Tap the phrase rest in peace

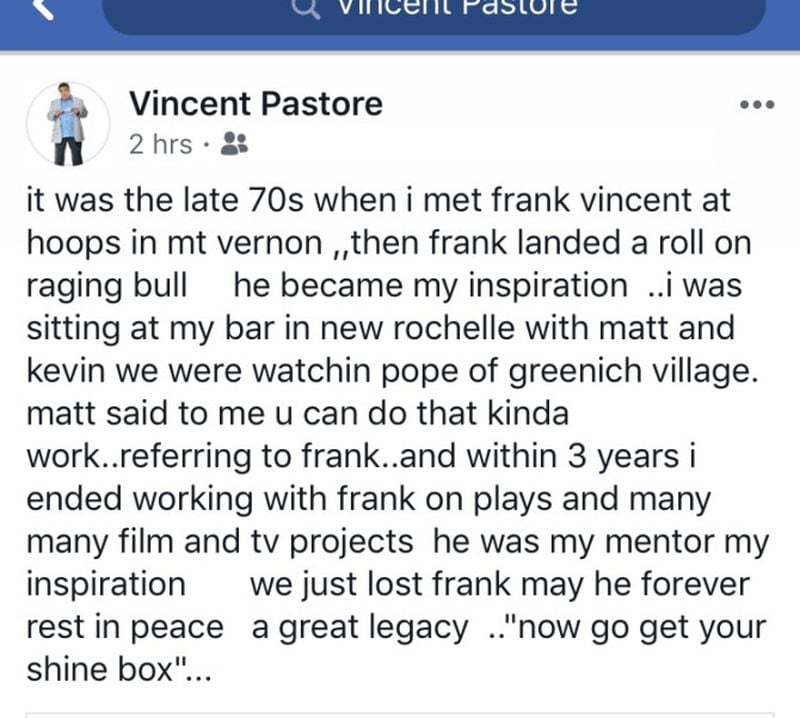[125, 627]
